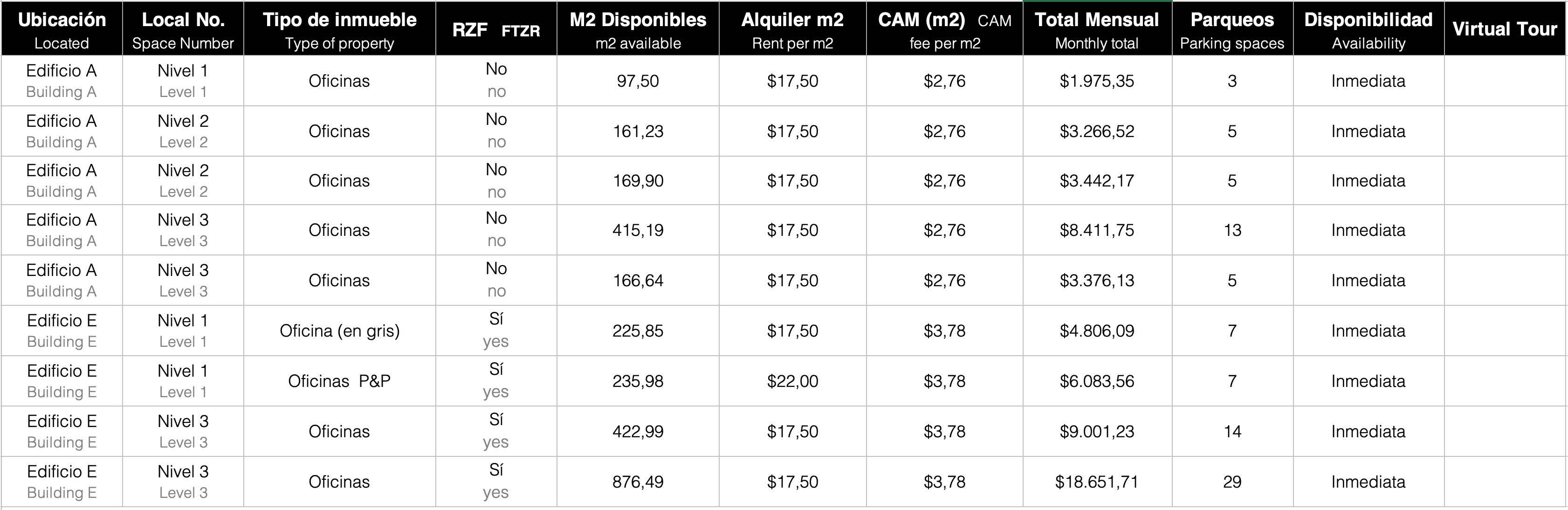
Task: Click the Oficinas P&P property cell
Action: point(340,381)
